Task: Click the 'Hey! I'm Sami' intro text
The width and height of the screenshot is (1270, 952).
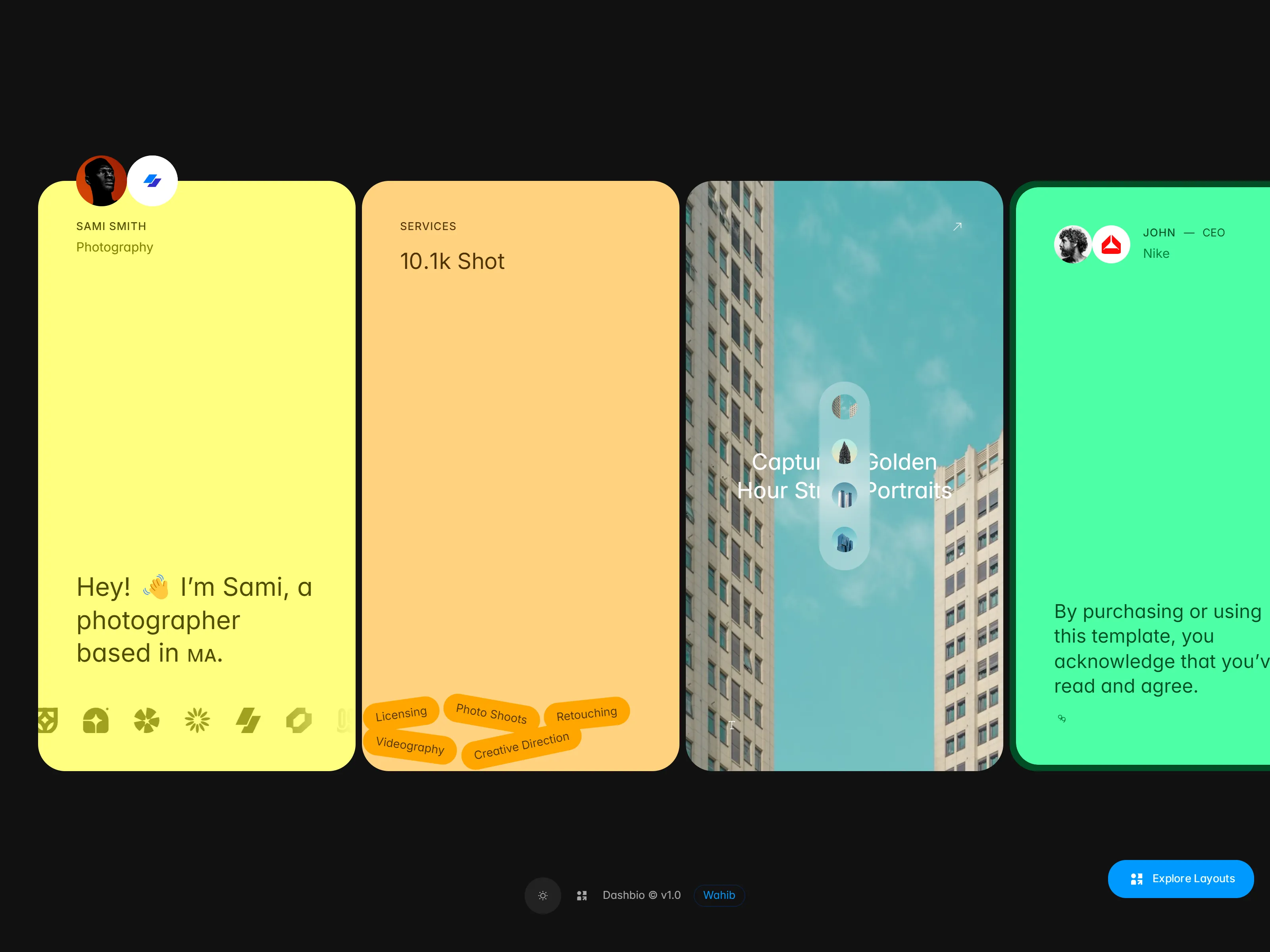Action: click(x=194, y=620)
